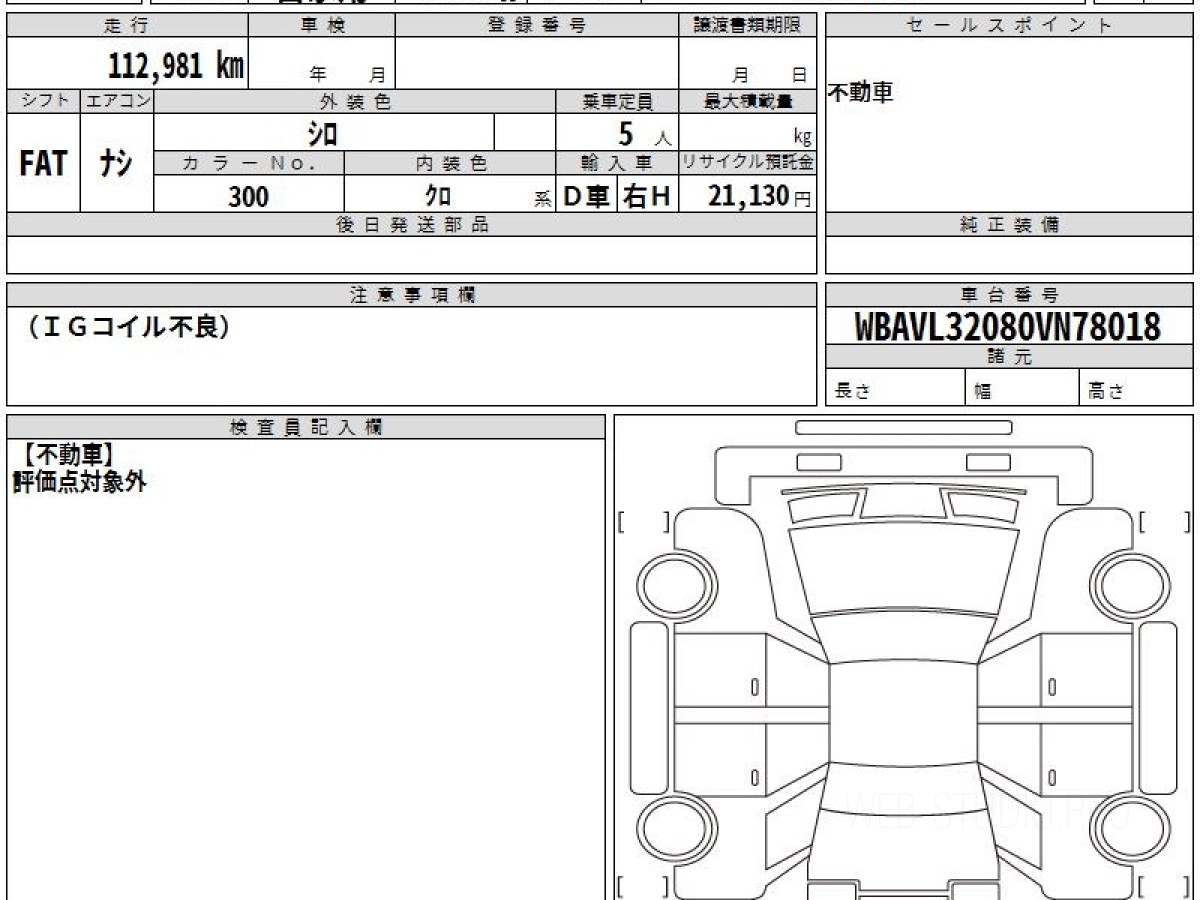Image resolution: width=1200 pixels, height=900 pixels.
Task: Click the 後日発送部品 header
Action: click(411, 225)
